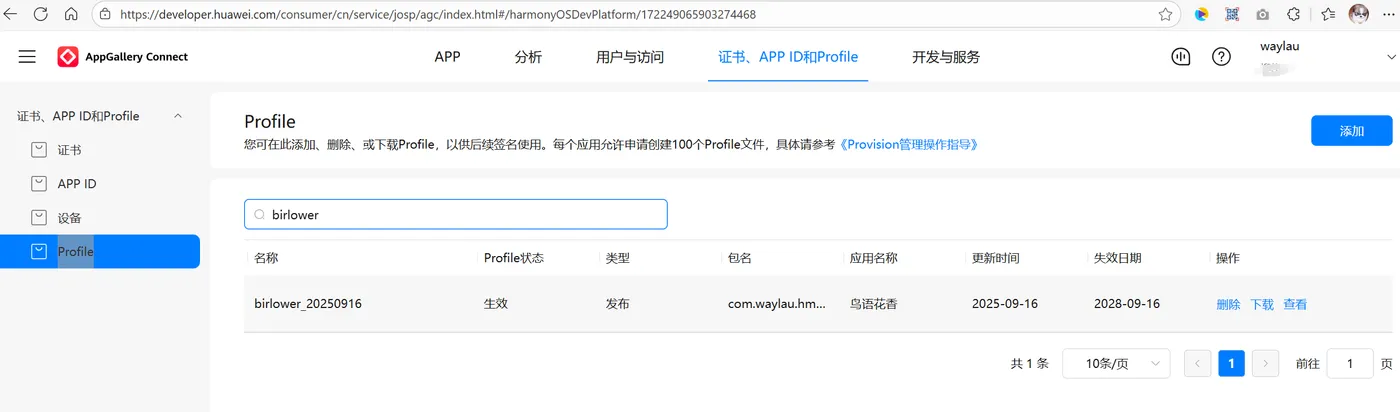1400x412 pixels.
Task: Click the AppGallery Connect logo
Action: (123, 57)
